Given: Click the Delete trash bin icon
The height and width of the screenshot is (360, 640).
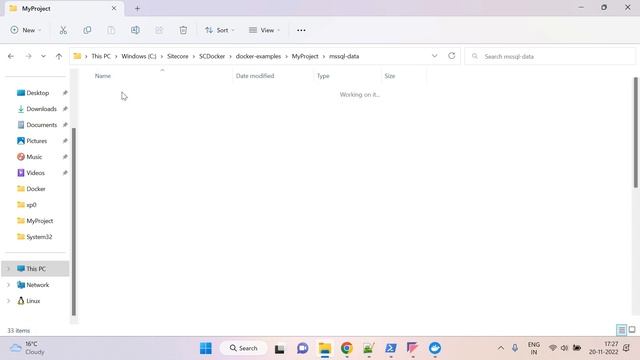Looking at the screenshot, I should 183,30.
